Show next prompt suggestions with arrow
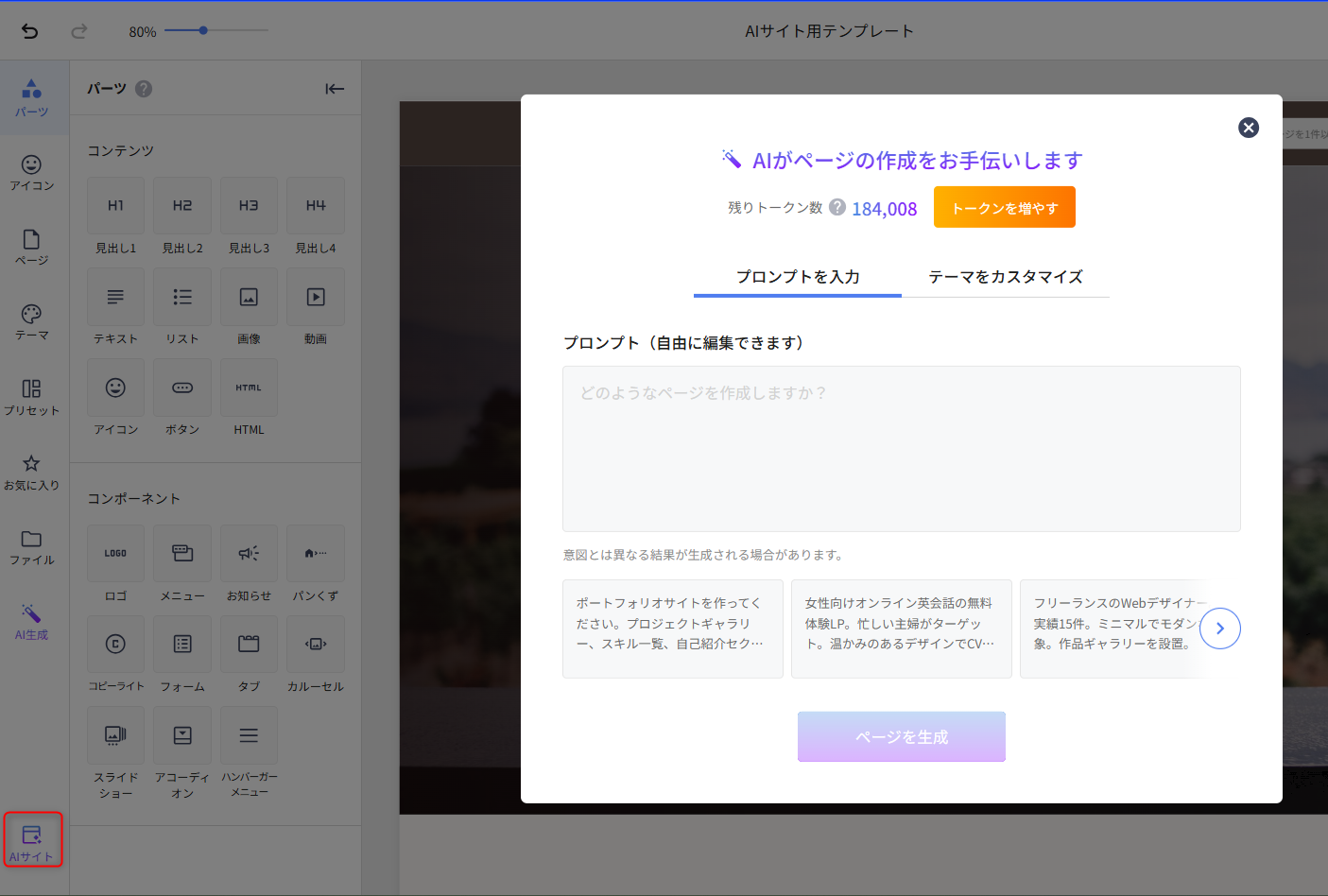 1219,629
